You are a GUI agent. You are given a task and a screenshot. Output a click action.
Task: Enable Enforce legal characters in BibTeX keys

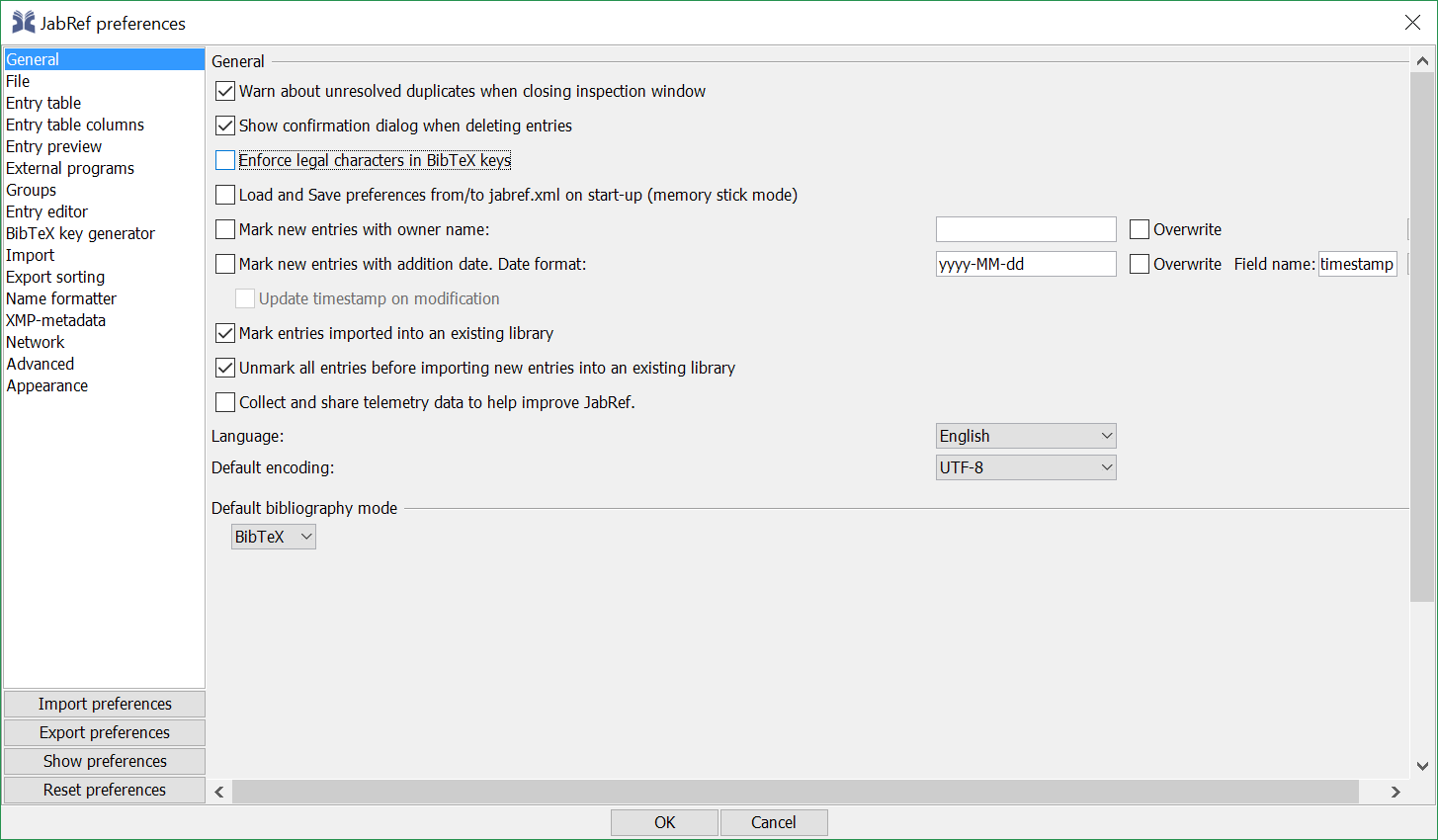click(225, 160)
